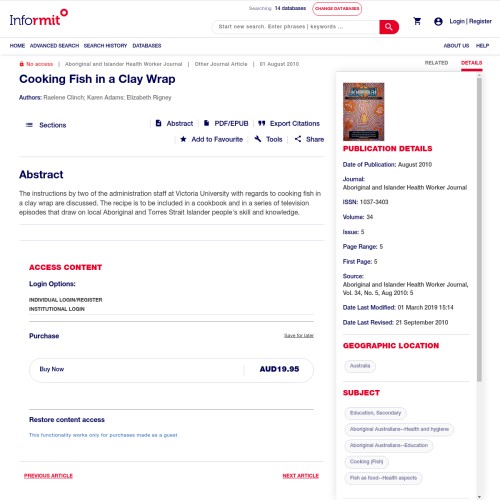The image size is (500, 500).
Task: Click the Share icon
Action: tap(298, 139)
